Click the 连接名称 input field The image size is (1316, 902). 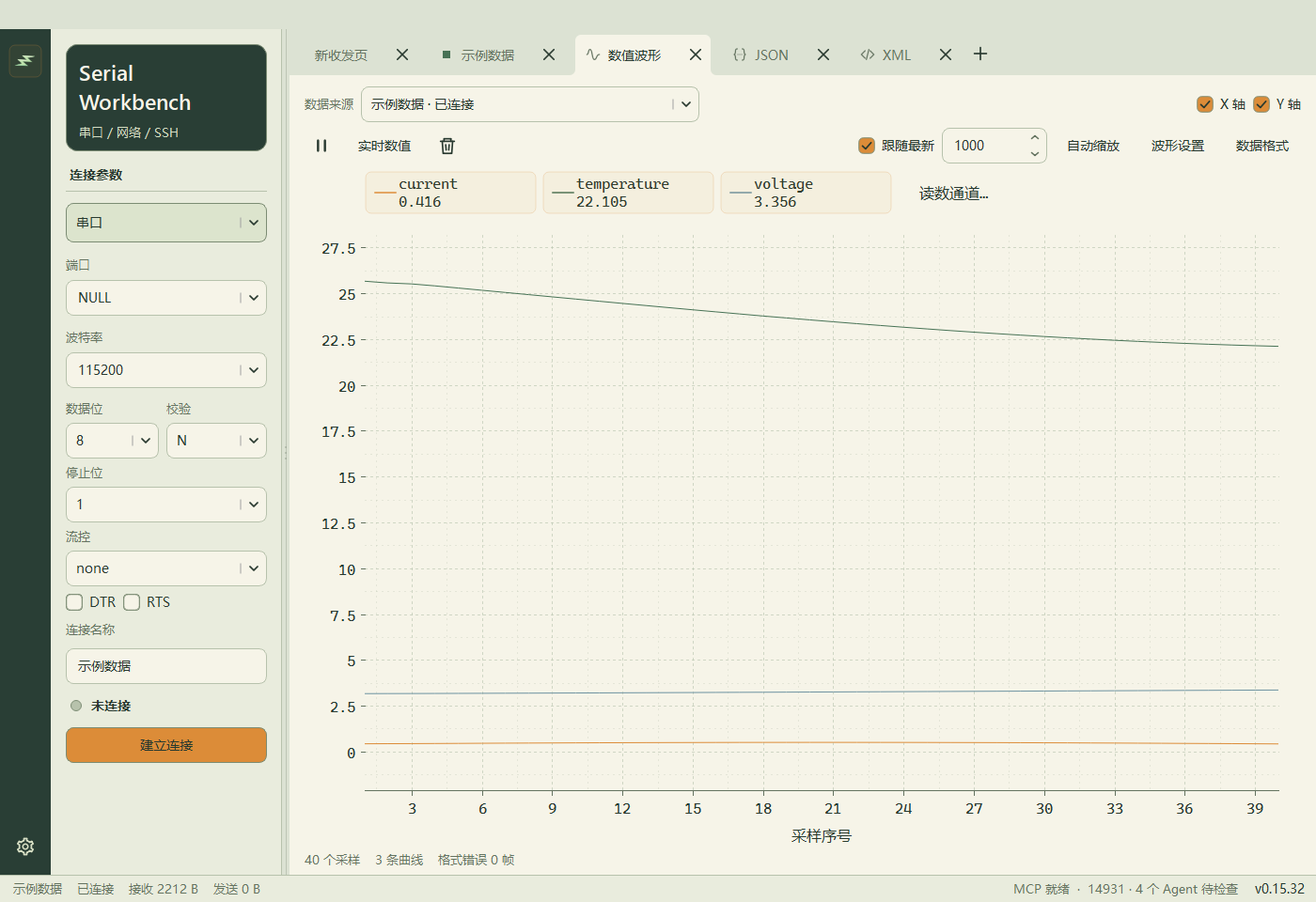tap(166, 666)
